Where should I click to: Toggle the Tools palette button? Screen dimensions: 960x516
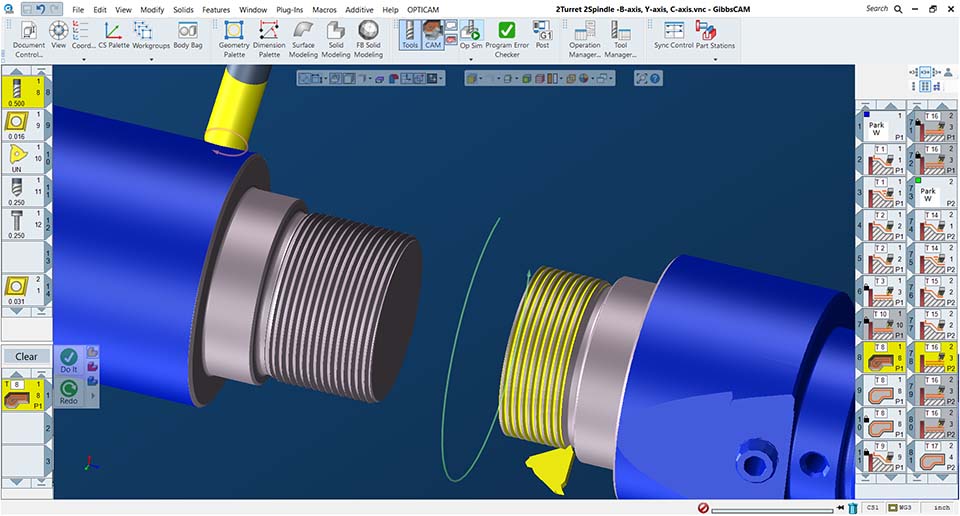(x=410, y=34)
